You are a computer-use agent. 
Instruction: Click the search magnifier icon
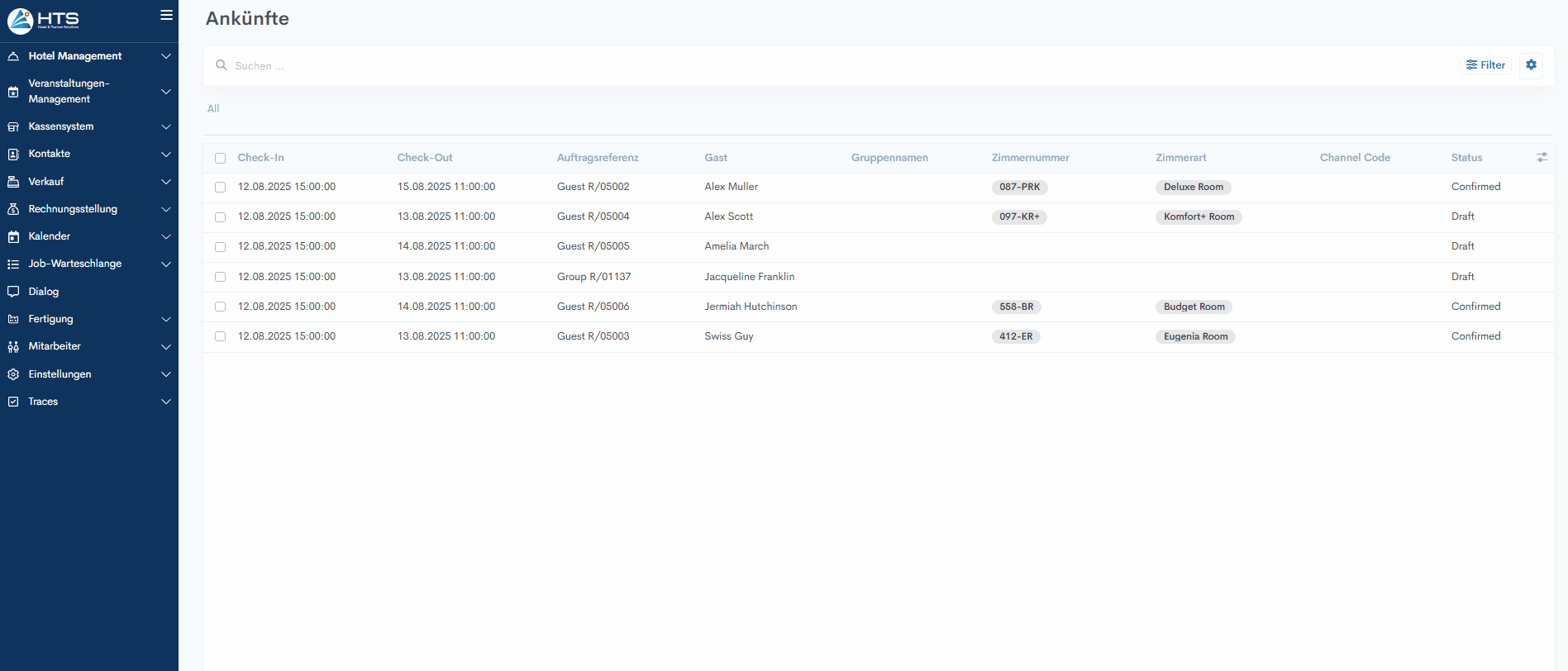pos(222,65)
